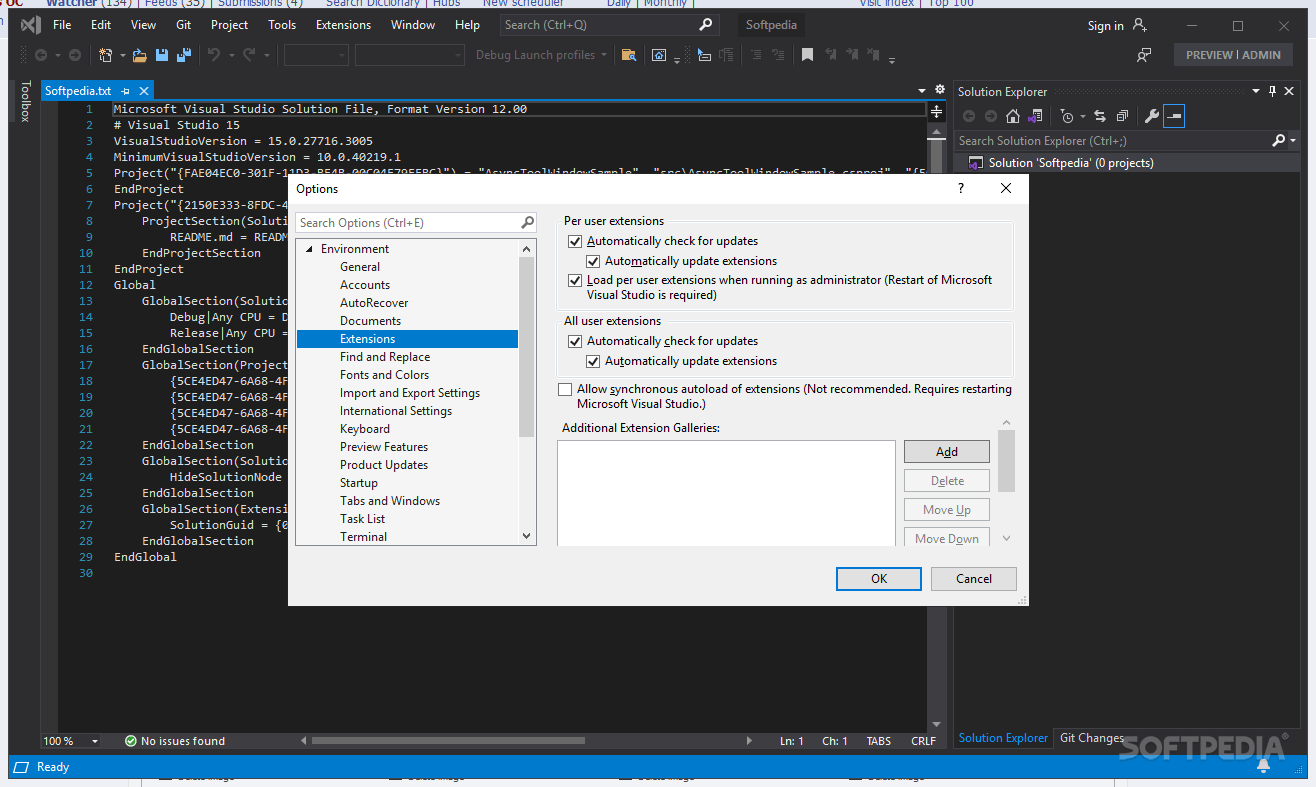Click Collapse All icon in Solution Explorer

coord(1122,116)
